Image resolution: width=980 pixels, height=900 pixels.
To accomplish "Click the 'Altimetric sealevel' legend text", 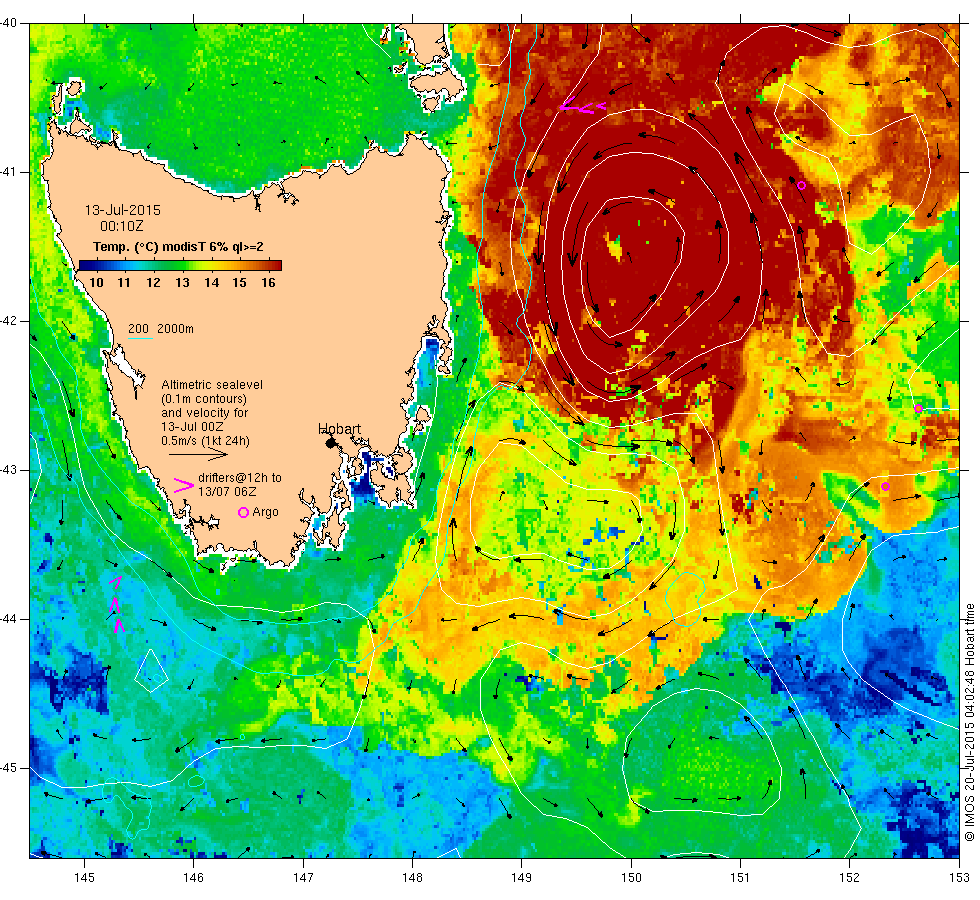I will (x=212, y=385).
